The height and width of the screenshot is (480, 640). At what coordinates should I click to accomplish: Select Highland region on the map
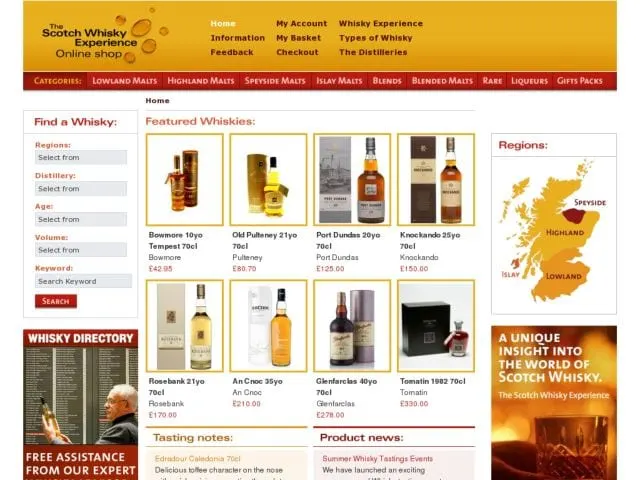point(565,233)
